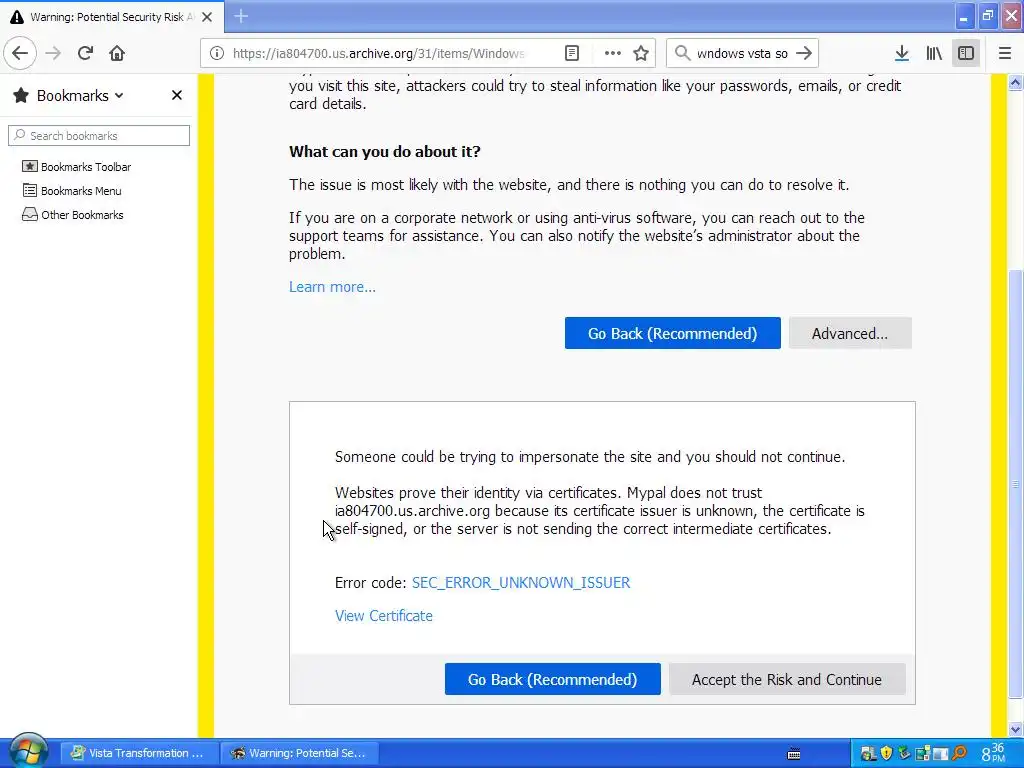Click the Advanced… button
Viewport: 1024px width, 768px height.
point(850,333)
